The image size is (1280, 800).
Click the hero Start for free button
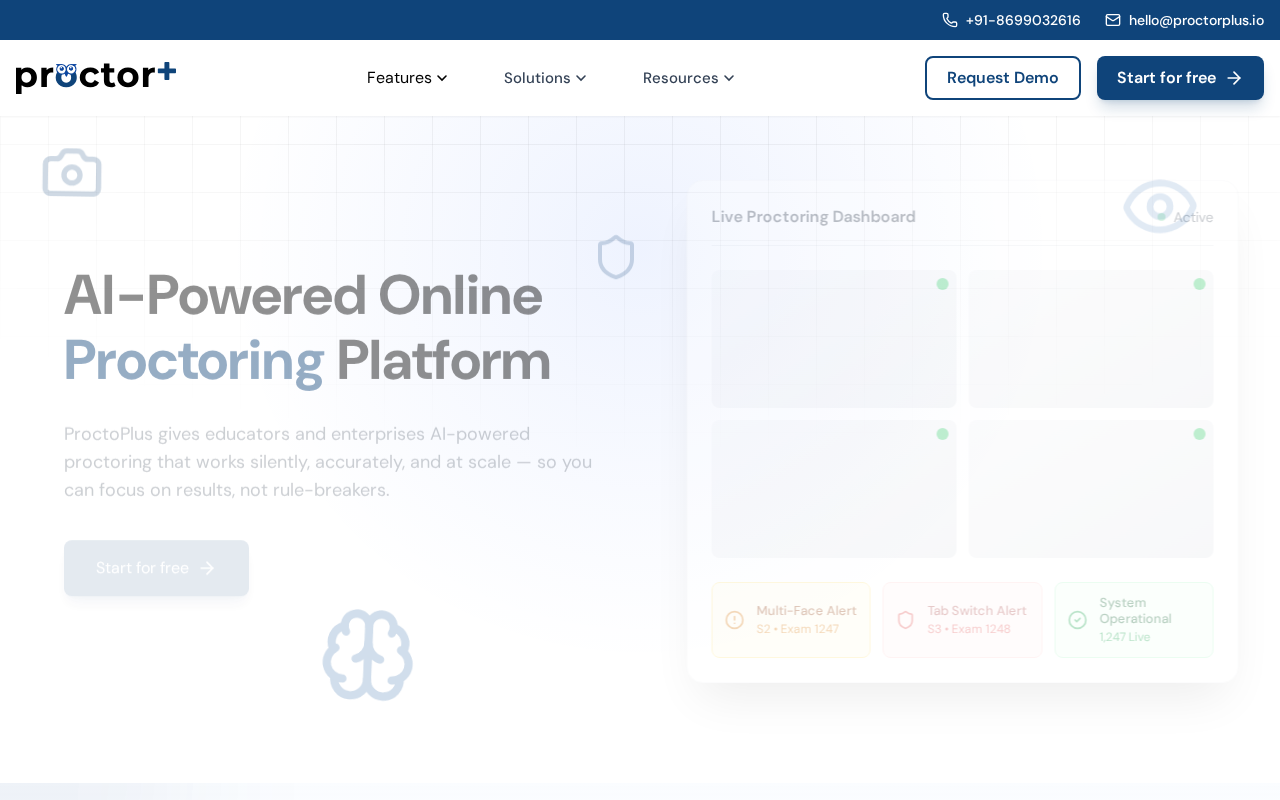[x=156, y=568]
